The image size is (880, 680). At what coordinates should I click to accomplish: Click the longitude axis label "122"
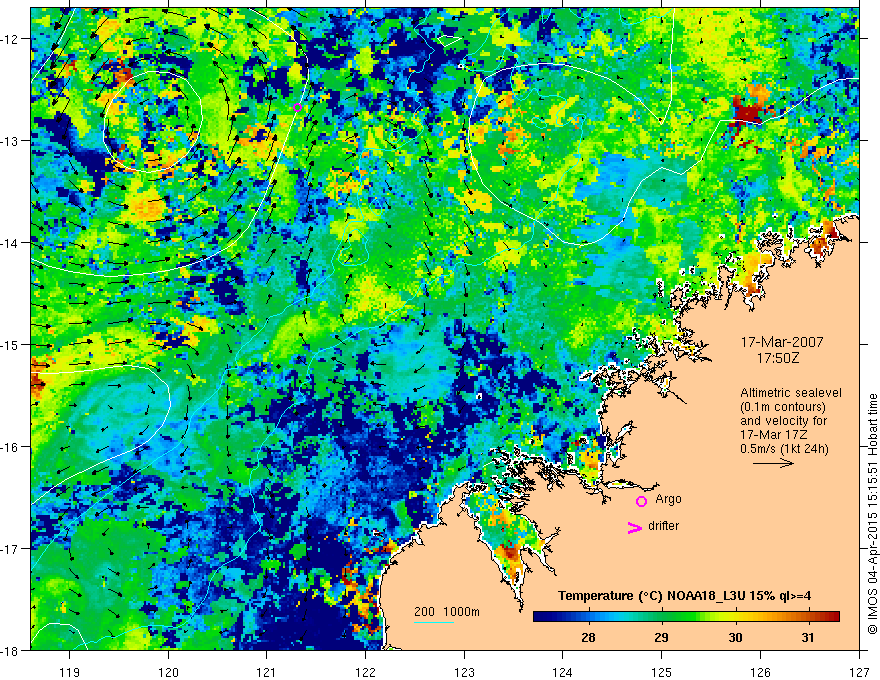(365, 672)
